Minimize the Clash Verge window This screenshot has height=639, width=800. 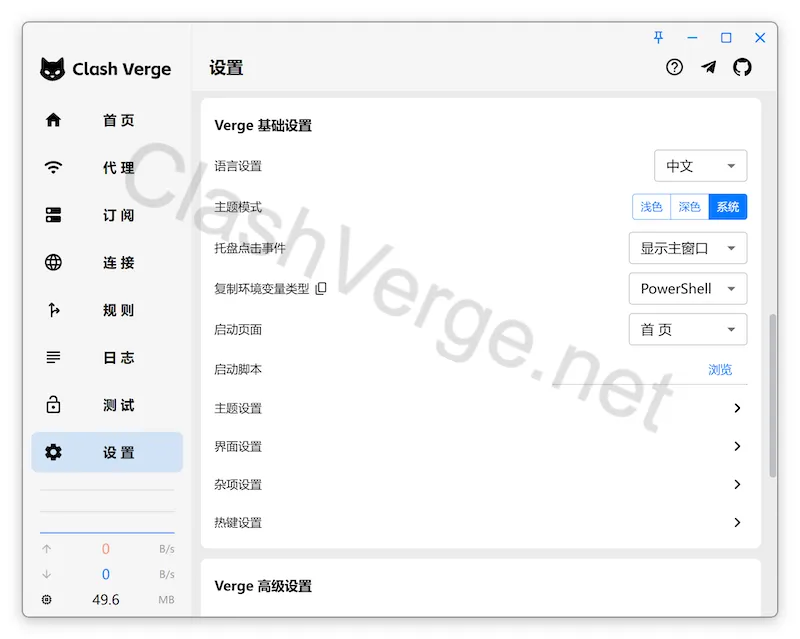[692, 37]
